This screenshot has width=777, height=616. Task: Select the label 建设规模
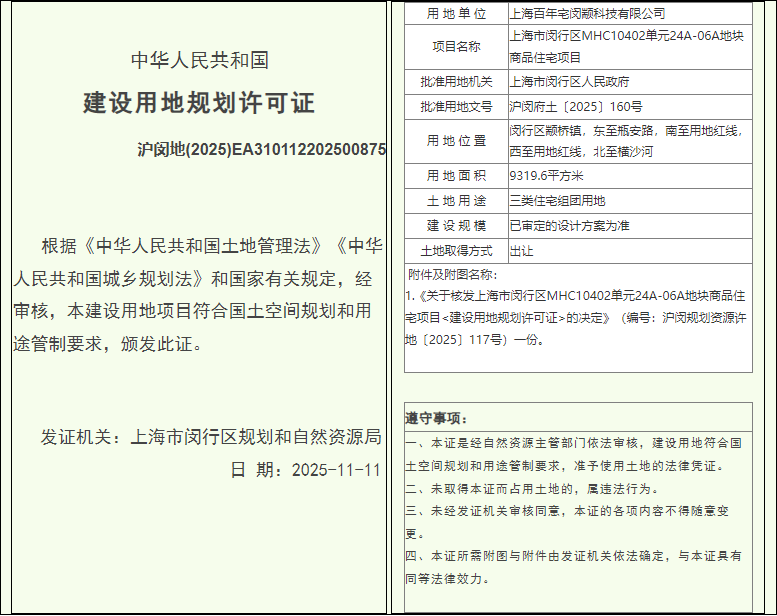(x=456, y=226)
